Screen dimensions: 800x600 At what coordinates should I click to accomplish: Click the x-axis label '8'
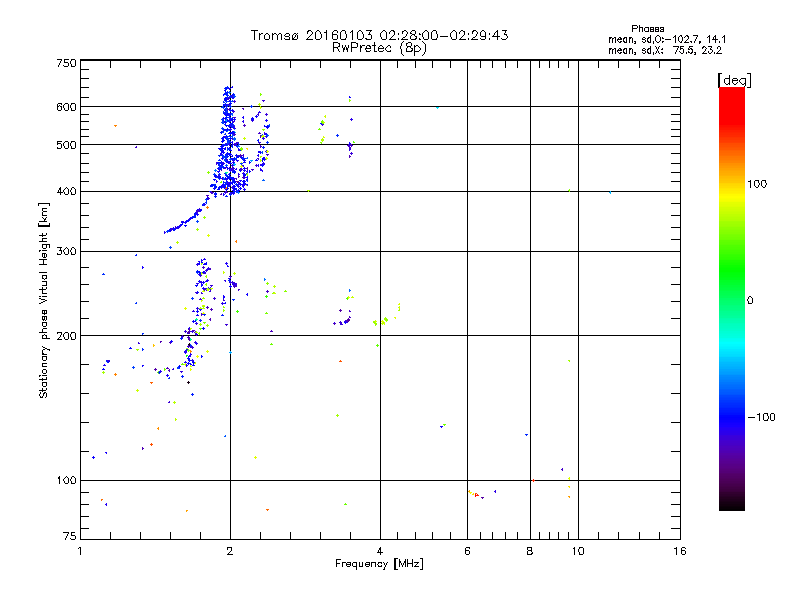click(530, 551)
